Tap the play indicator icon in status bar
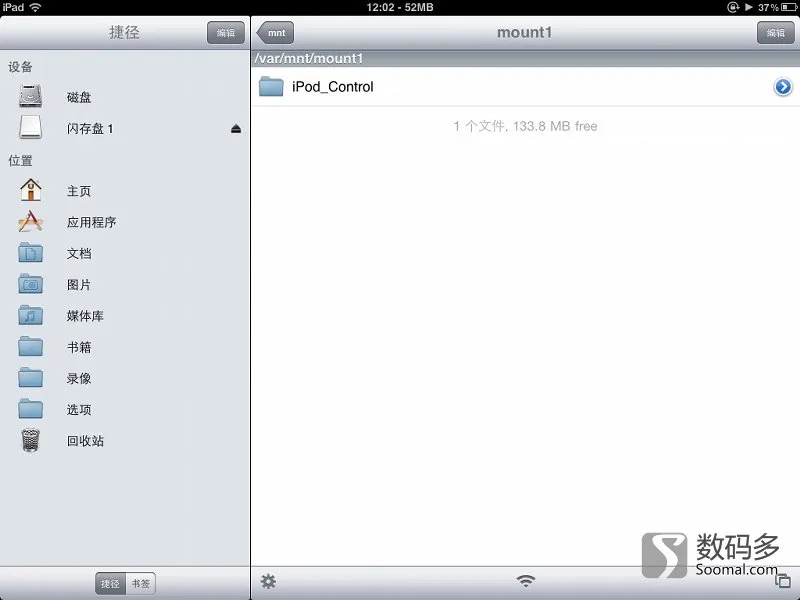 point(748,7)
